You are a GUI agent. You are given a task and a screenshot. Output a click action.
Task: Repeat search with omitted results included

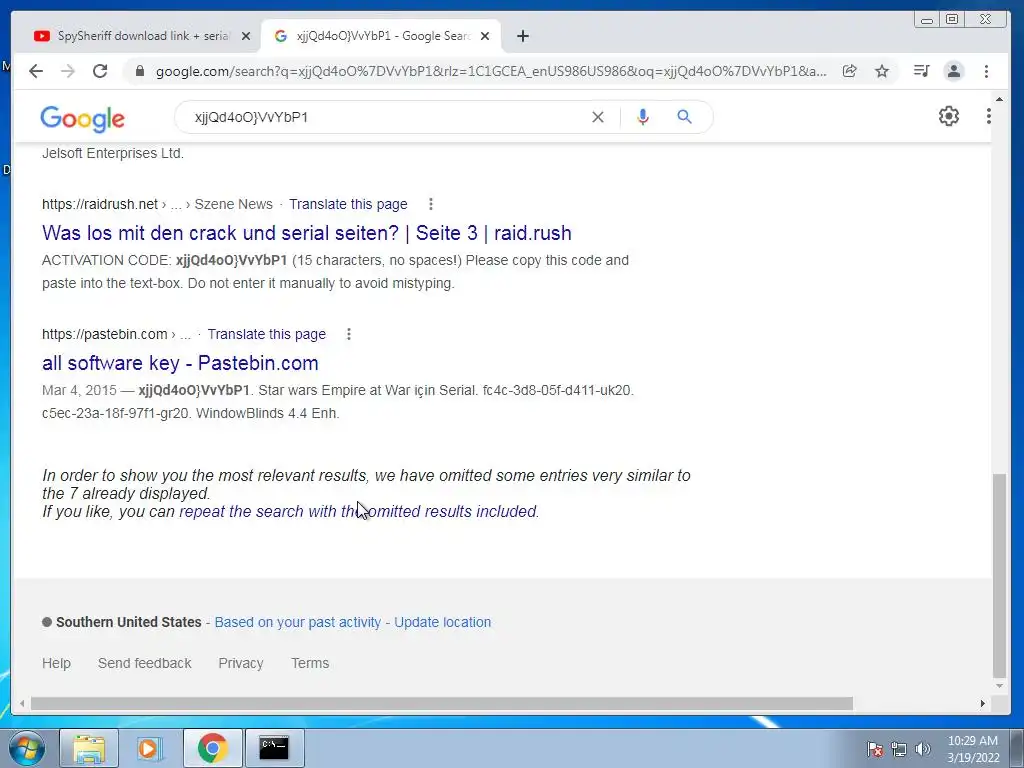coord(358,511)
